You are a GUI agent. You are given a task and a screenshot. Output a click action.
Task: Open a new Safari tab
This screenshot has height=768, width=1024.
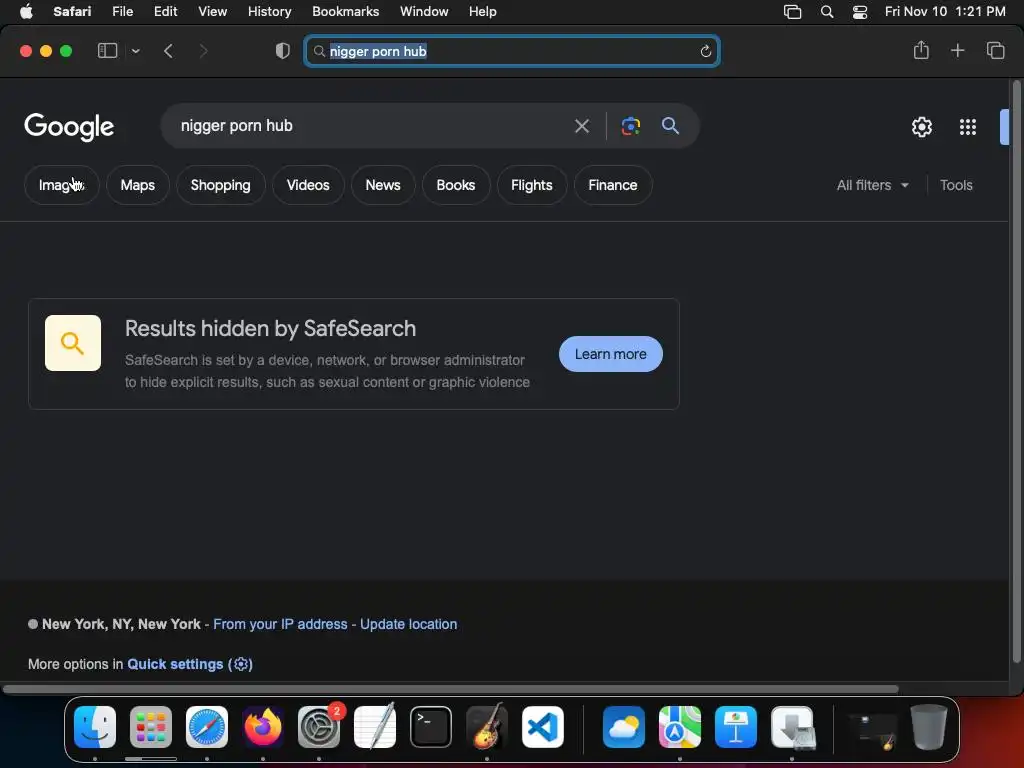[x=957, y=50]
